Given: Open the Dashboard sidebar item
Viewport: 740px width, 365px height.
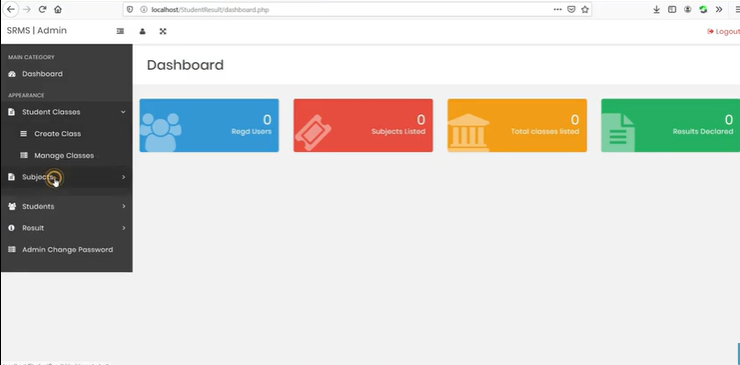Looking at the screenshot, I should 67,74.
